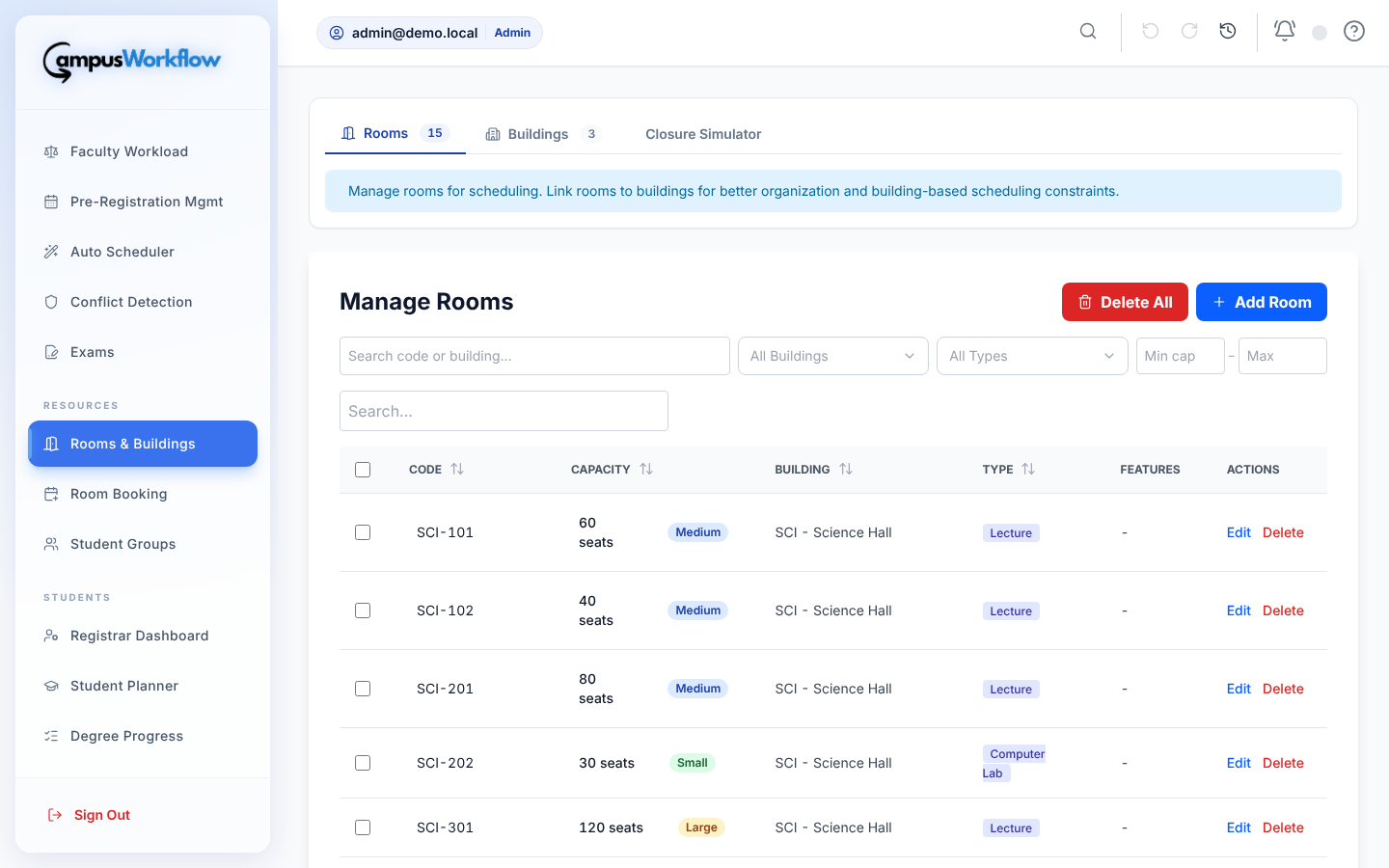
Task: Open notifications bell icon
Action: [x=1285, y=31]
